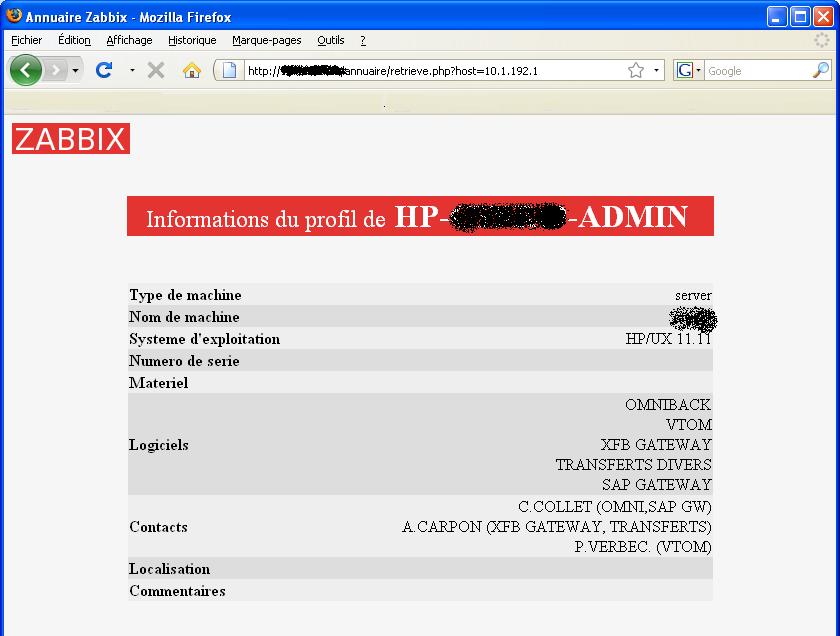This screenshot has width=840, height=636.
Task: Open the back/forward history dropdown
Action: pyautogui.click(x=75, y=70)
